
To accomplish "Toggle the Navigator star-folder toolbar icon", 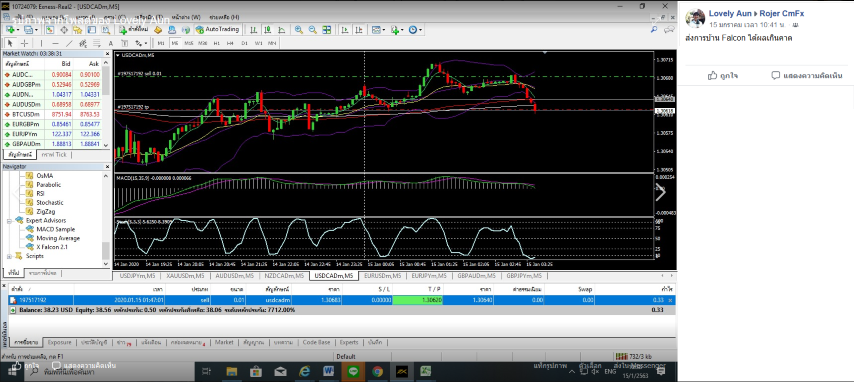I will (78, 29).
